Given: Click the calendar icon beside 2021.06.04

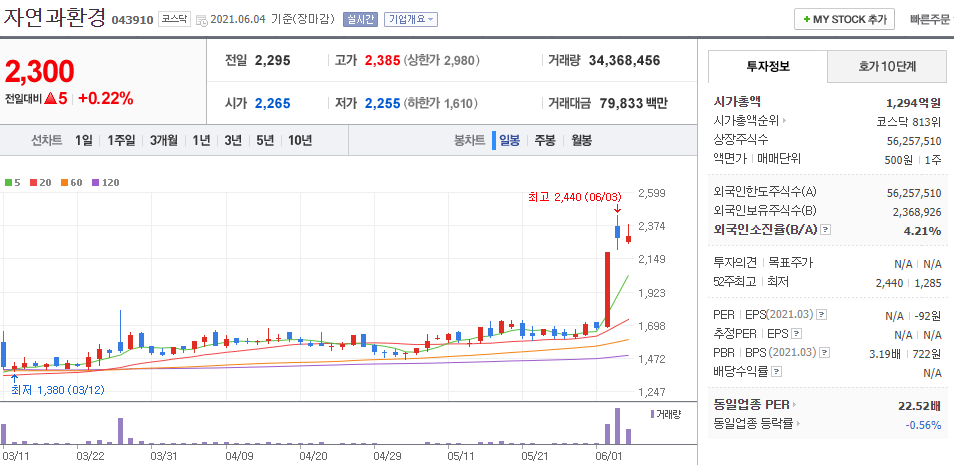Looking at the screenshot, I should (x=203, y=20).
